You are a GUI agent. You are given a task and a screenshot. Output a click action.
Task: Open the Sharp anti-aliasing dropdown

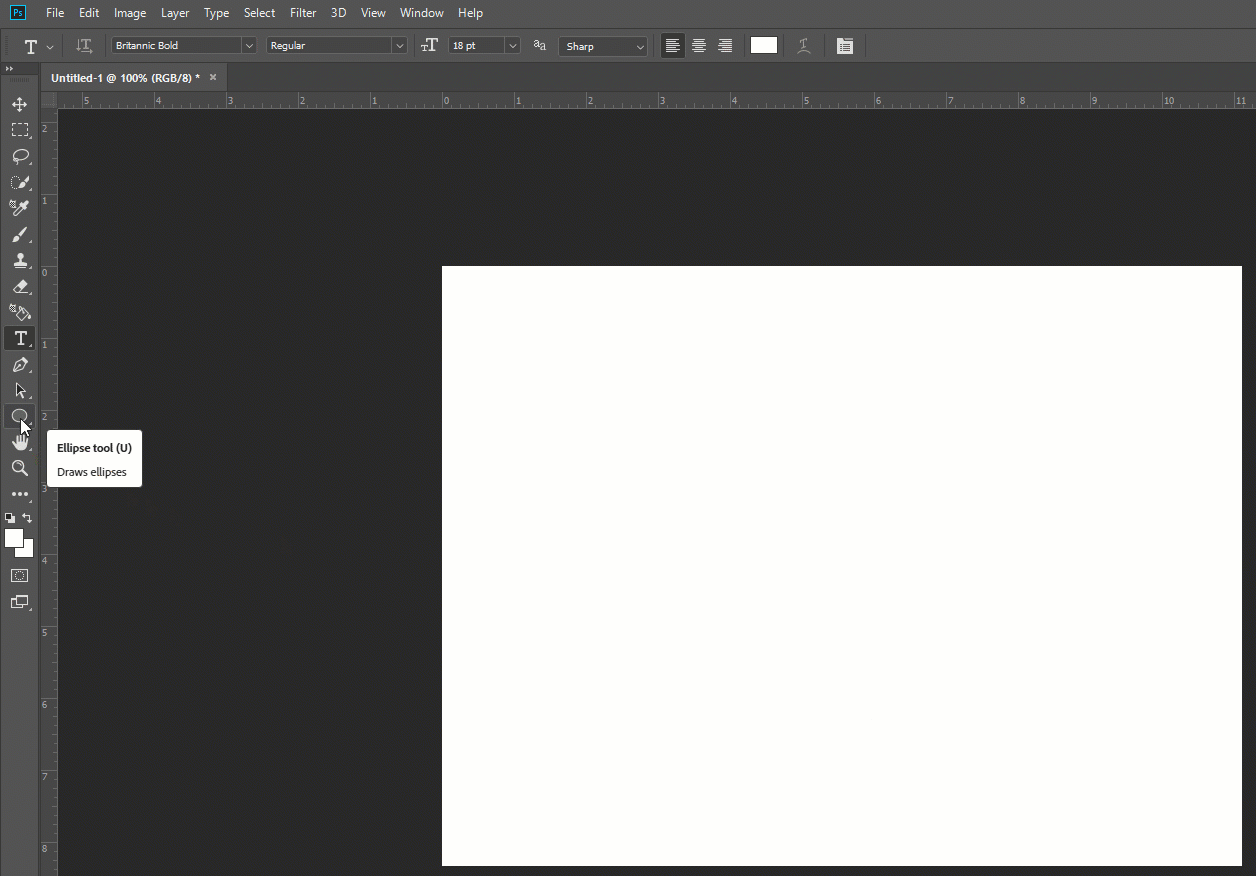coord(603,46)
